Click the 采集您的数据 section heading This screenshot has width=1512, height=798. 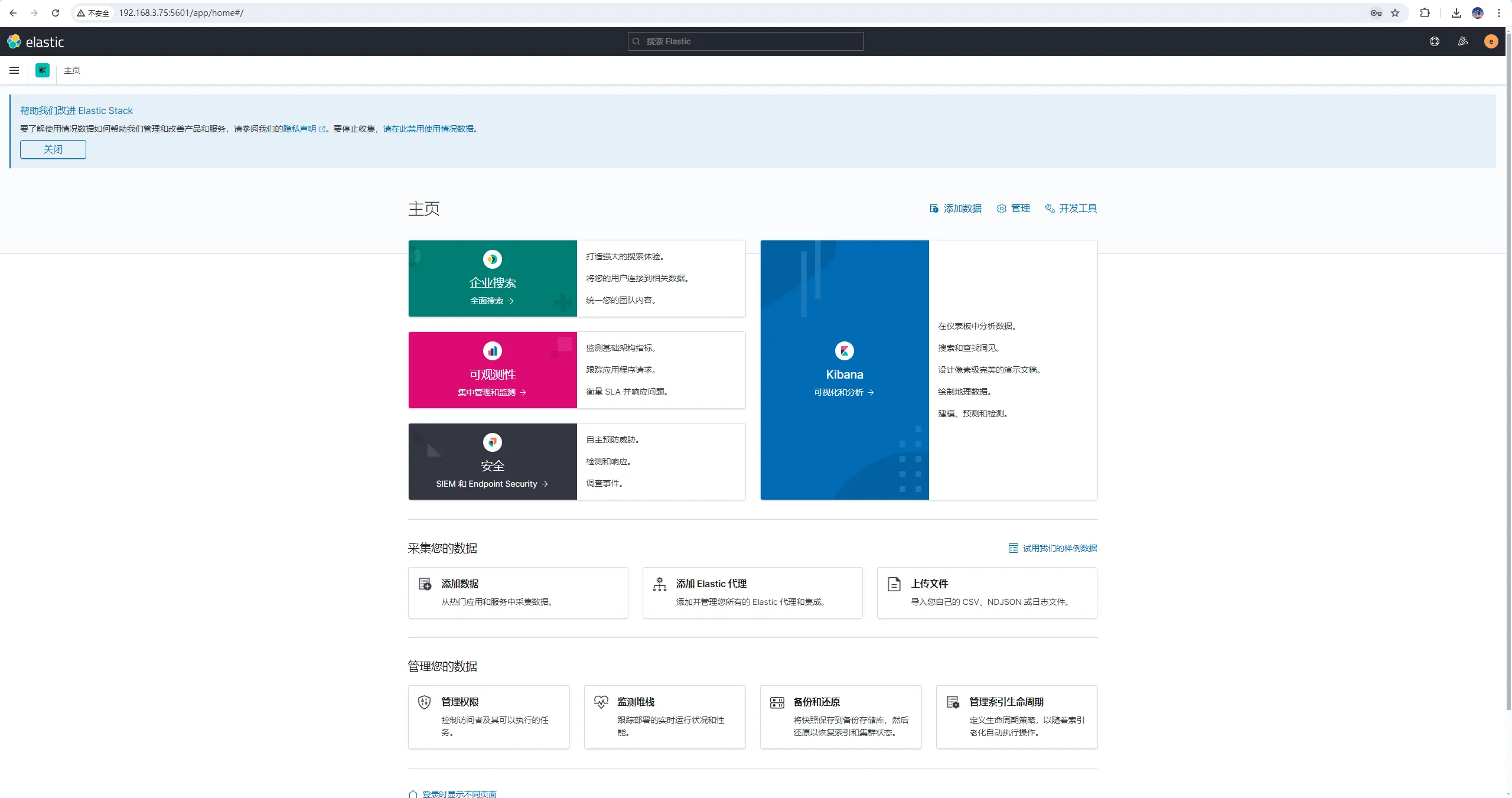pyautogui.click(x=442, y=548)
